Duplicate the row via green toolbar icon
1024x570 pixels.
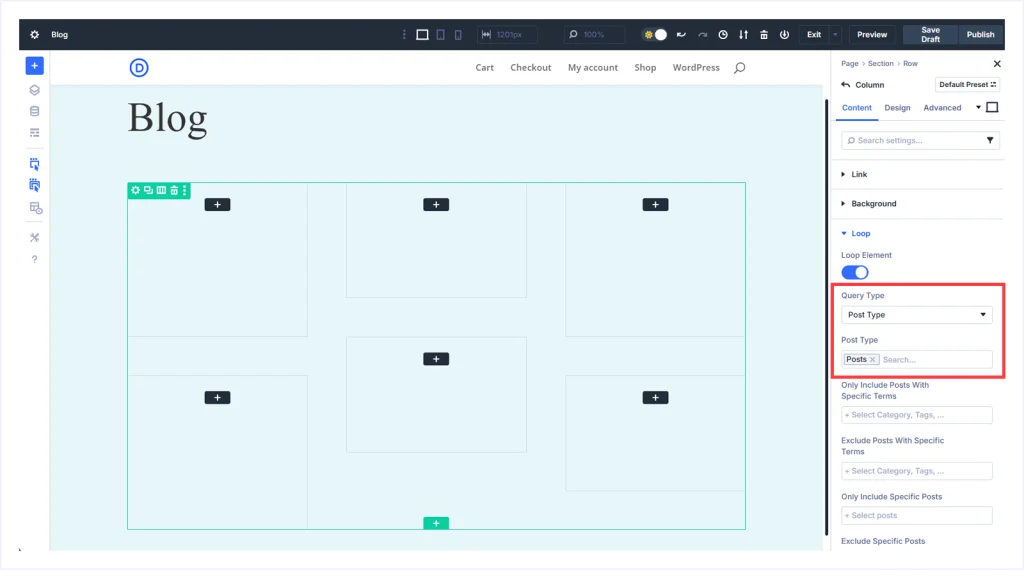(x=148, y=190)
